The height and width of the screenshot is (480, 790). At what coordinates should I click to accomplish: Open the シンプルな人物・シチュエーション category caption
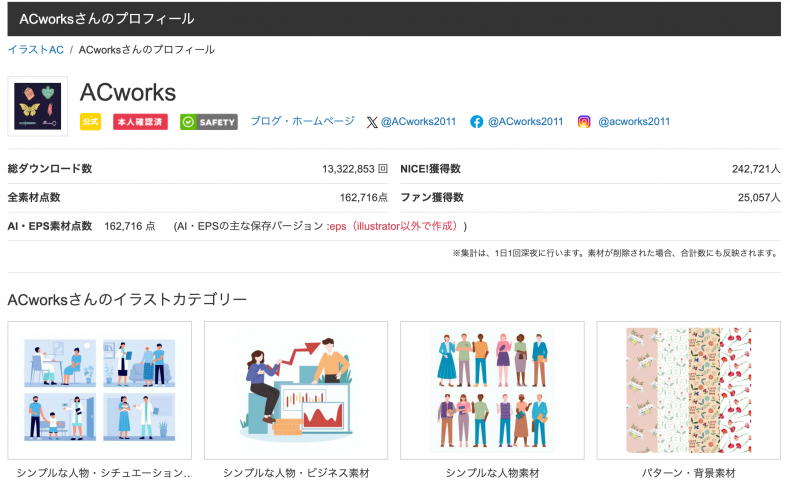coord(104,473)
